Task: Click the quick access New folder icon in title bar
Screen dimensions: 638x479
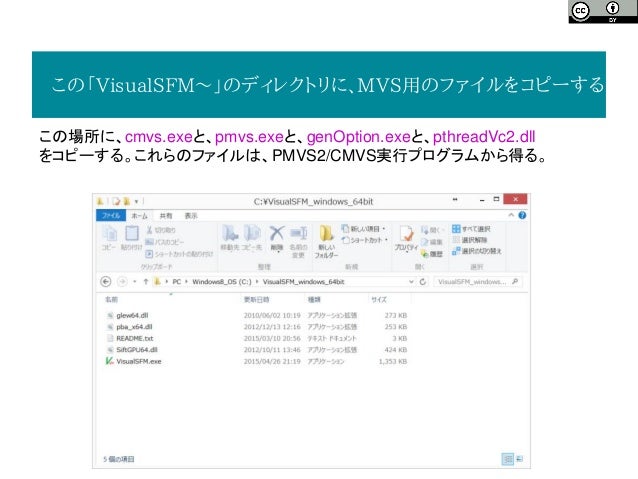Action: click(x=127, y=201)
